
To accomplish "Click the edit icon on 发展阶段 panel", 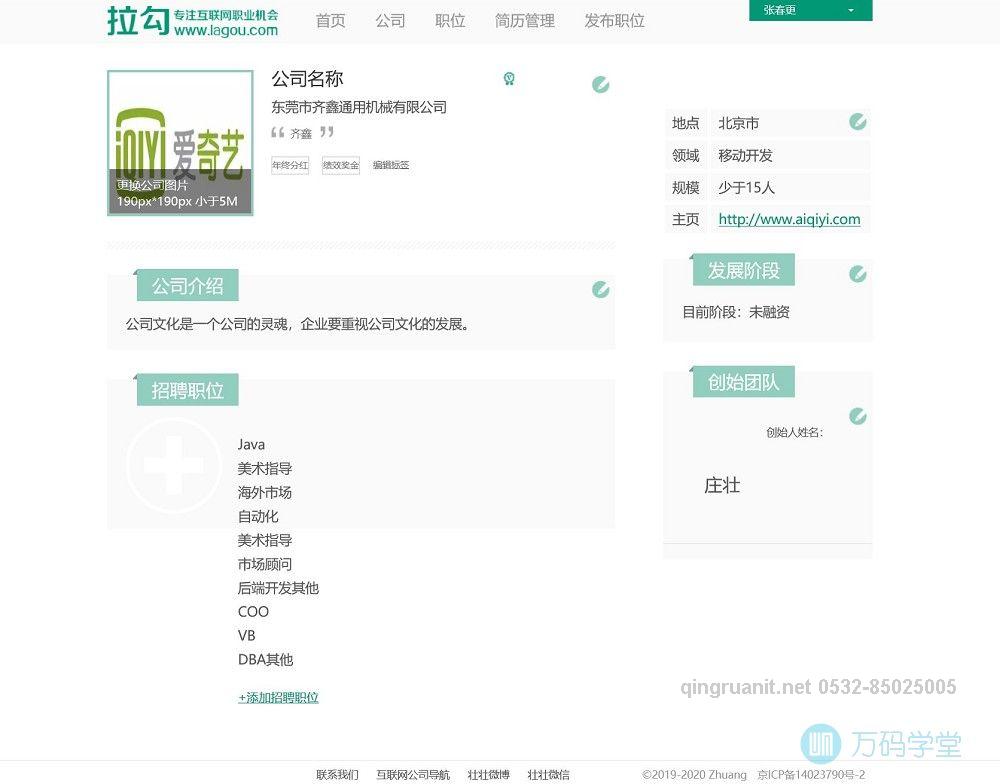I will pos(857,273).
